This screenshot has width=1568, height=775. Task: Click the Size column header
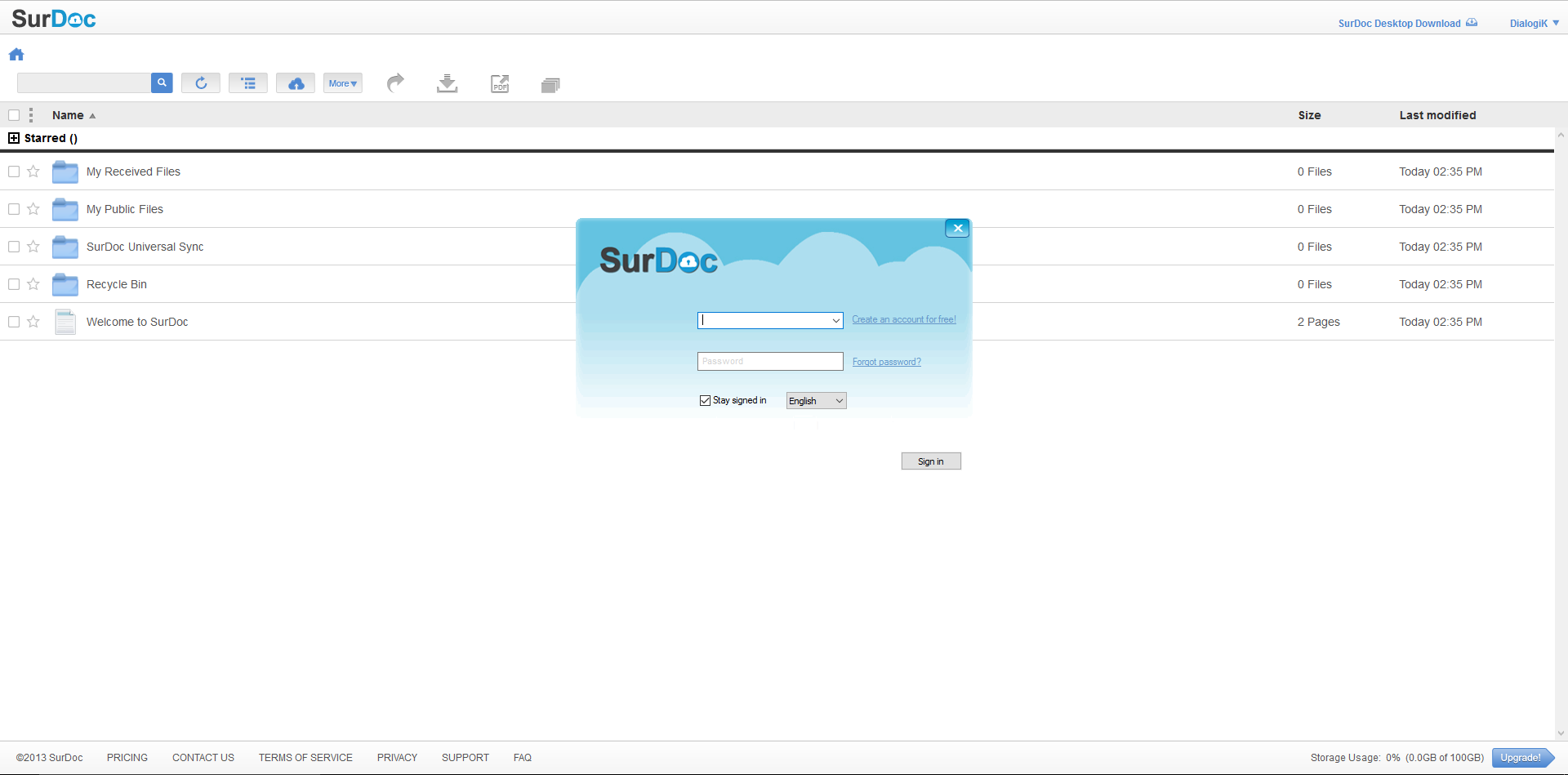pyautogui.click(x=1309, y=115)
